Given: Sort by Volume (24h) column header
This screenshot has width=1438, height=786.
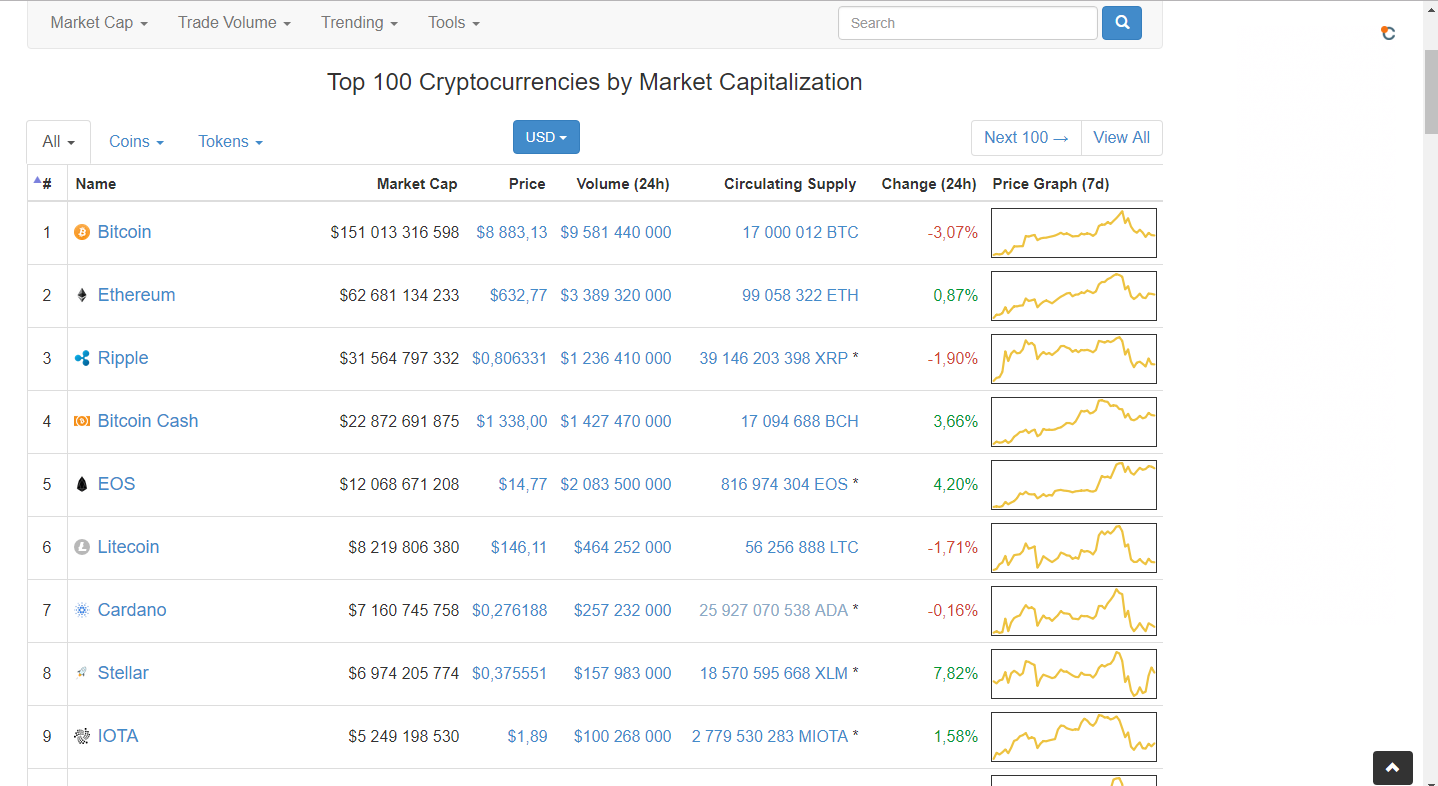Looking at the screenshot, I should click(623, 184).
